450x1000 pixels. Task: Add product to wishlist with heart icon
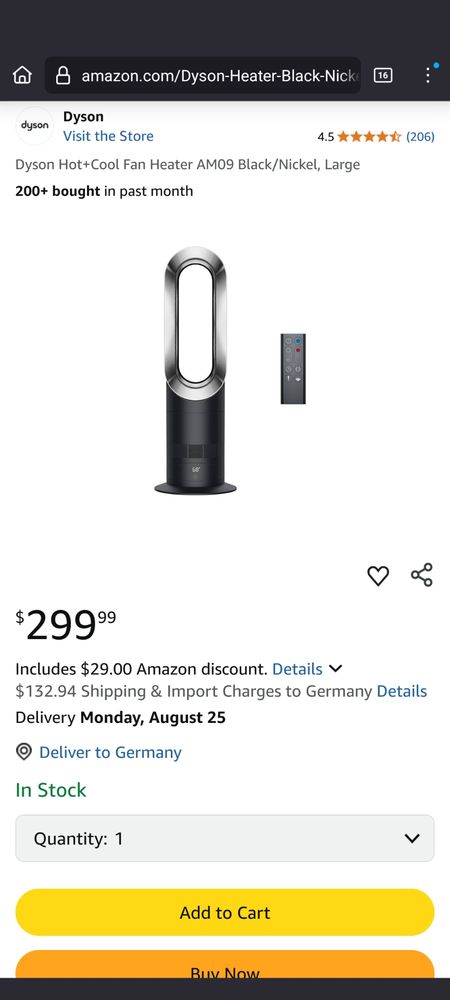[378, 576]
